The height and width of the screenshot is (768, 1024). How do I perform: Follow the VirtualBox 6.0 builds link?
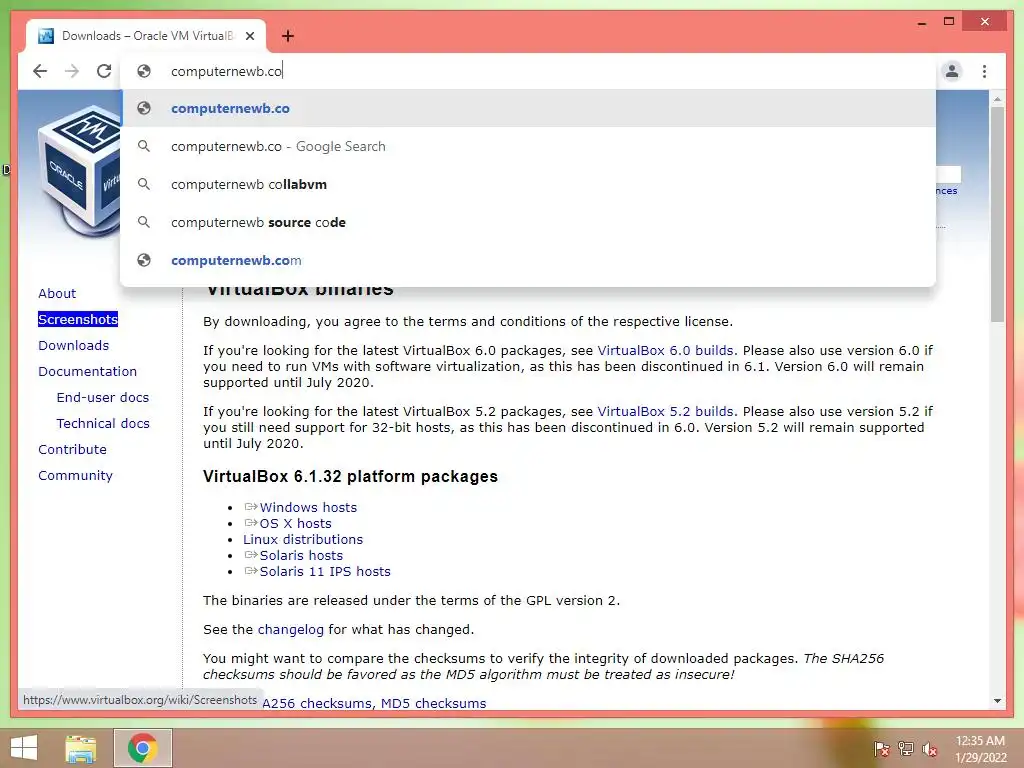(665, 351)
